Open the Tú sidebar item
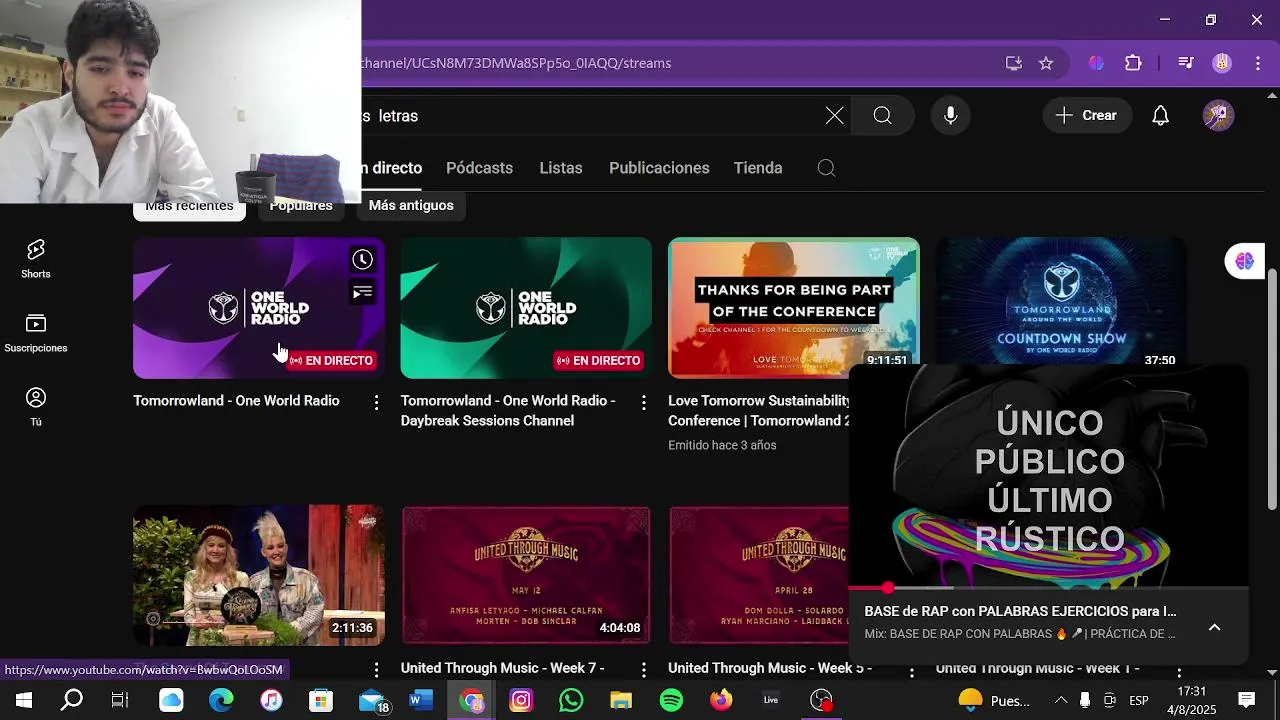Screen dimensions: 1280x720 [x=36, y=407]
